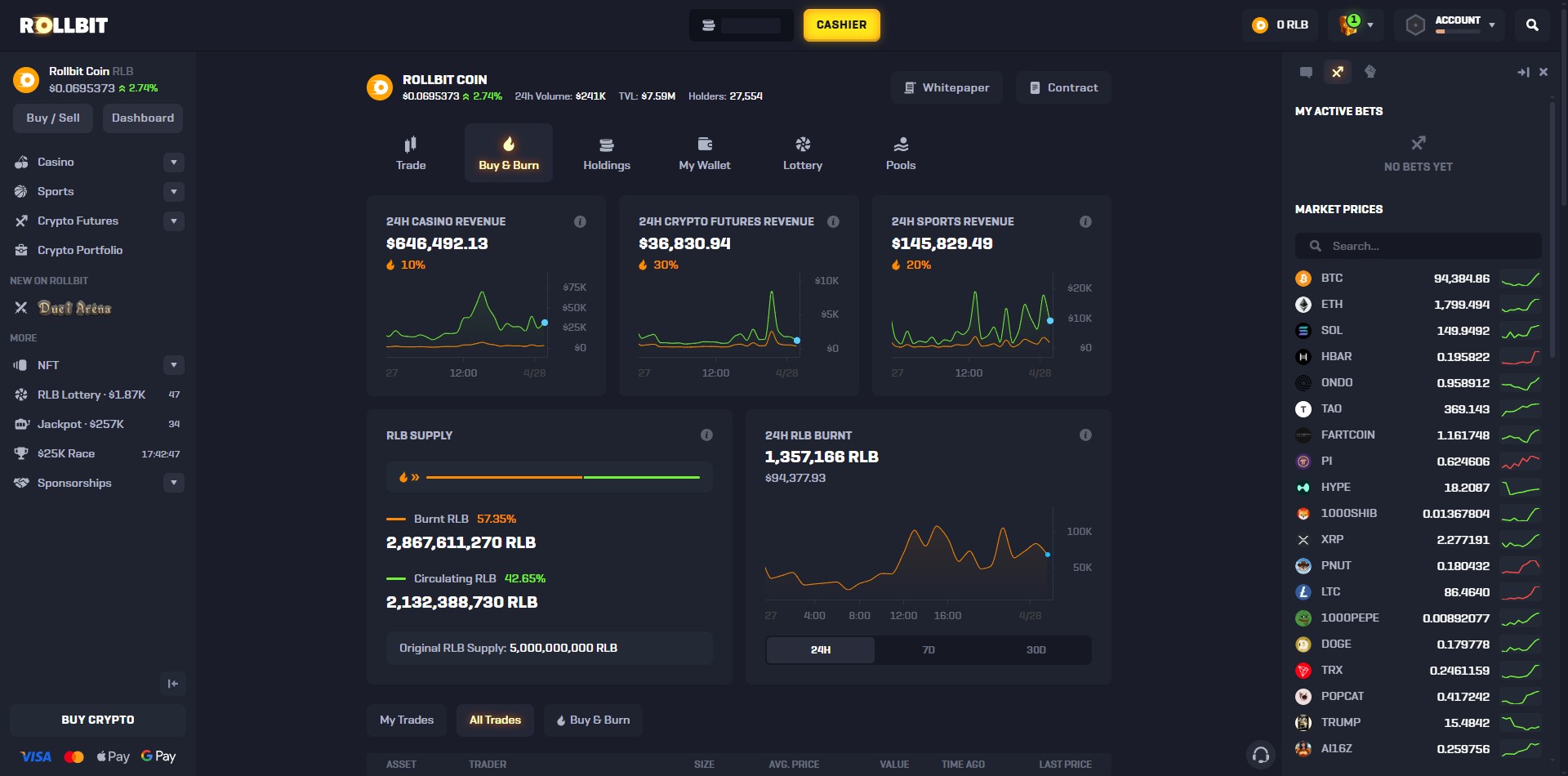Open the Rollbit logo home link
The image size is (1568, 776).
(64, 25)
